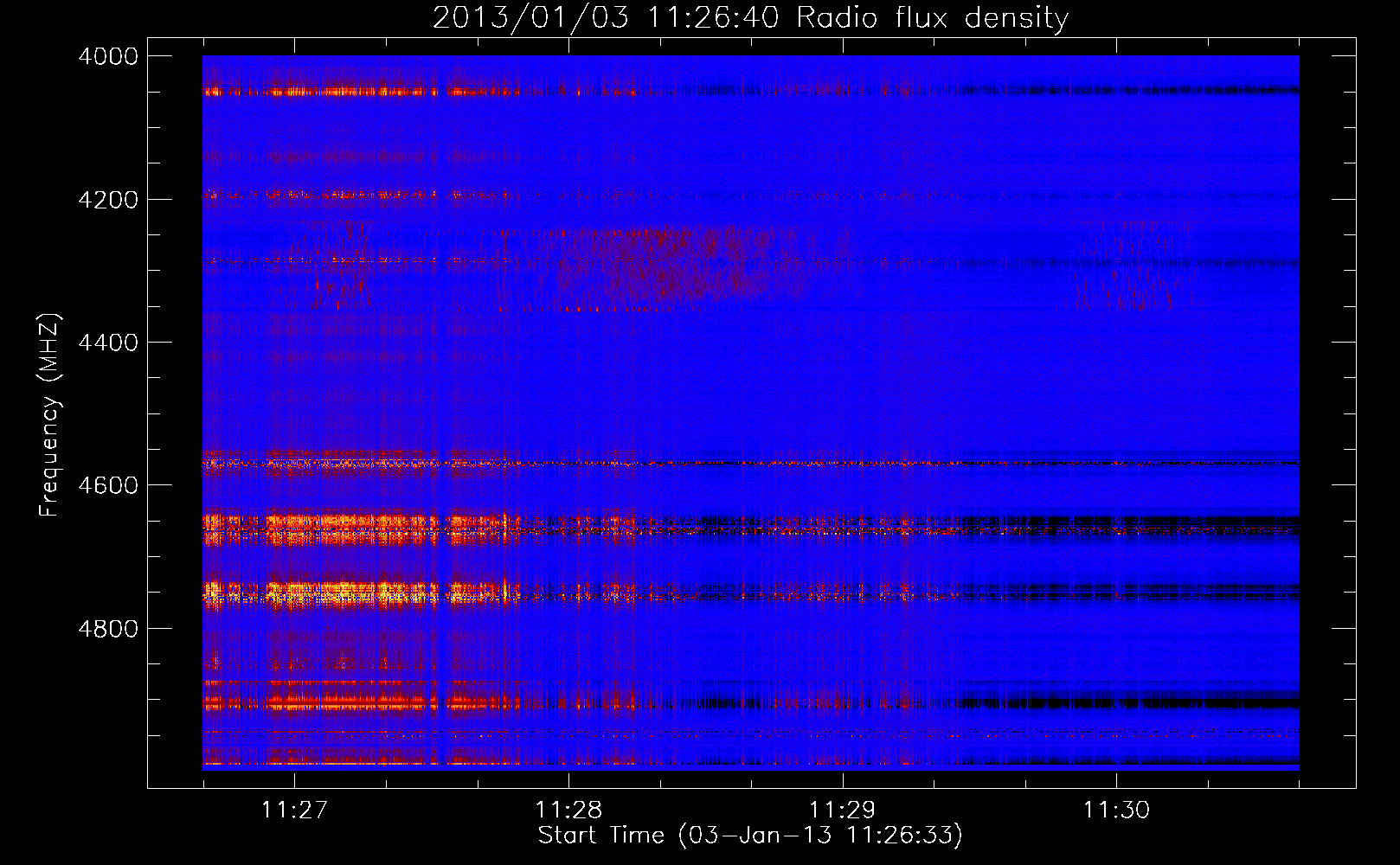
Task: Click the 11:29 time tick label
Action: coord(843,810)
